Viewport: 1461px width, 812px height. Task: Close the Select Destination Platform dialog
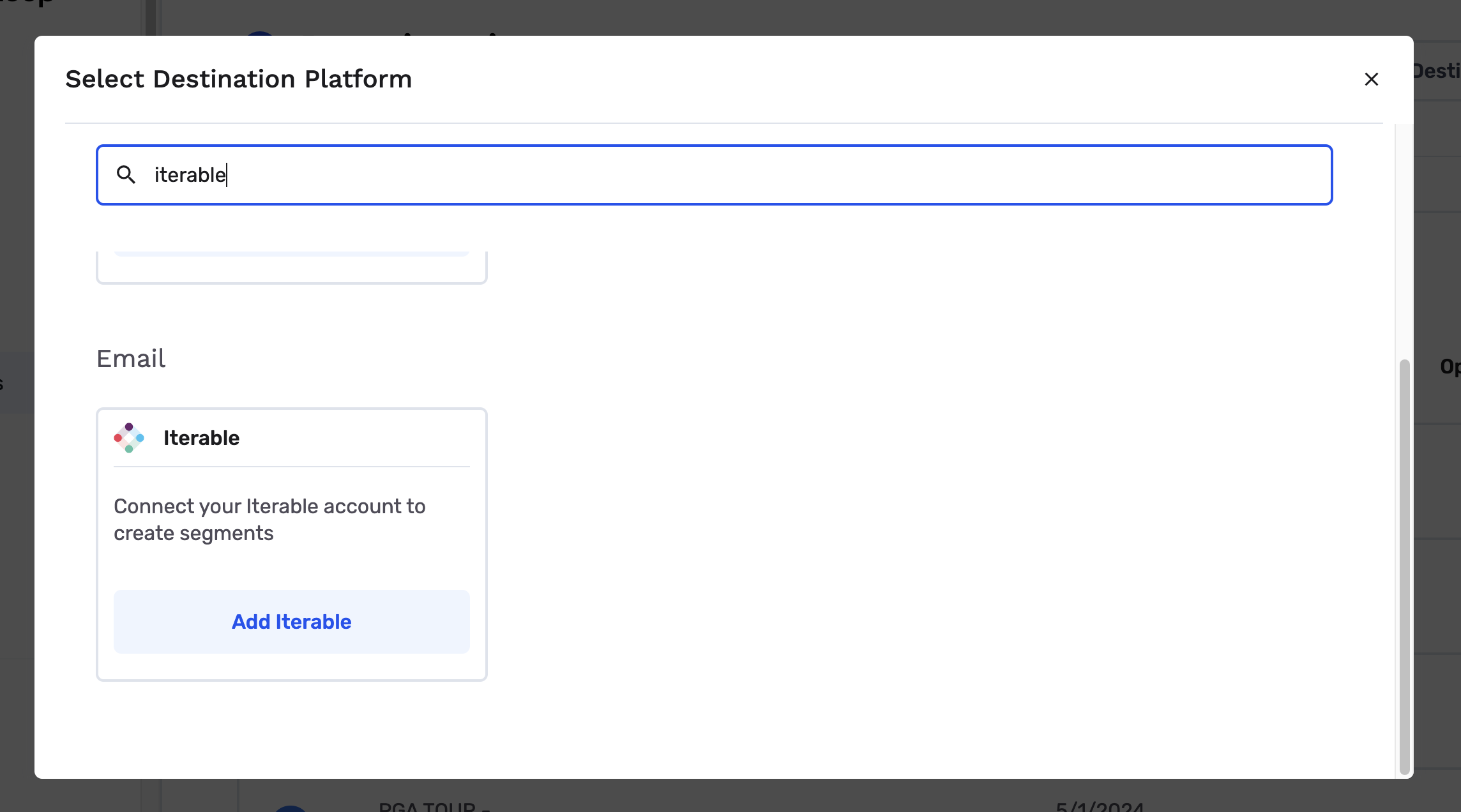tap(1371, 79)
